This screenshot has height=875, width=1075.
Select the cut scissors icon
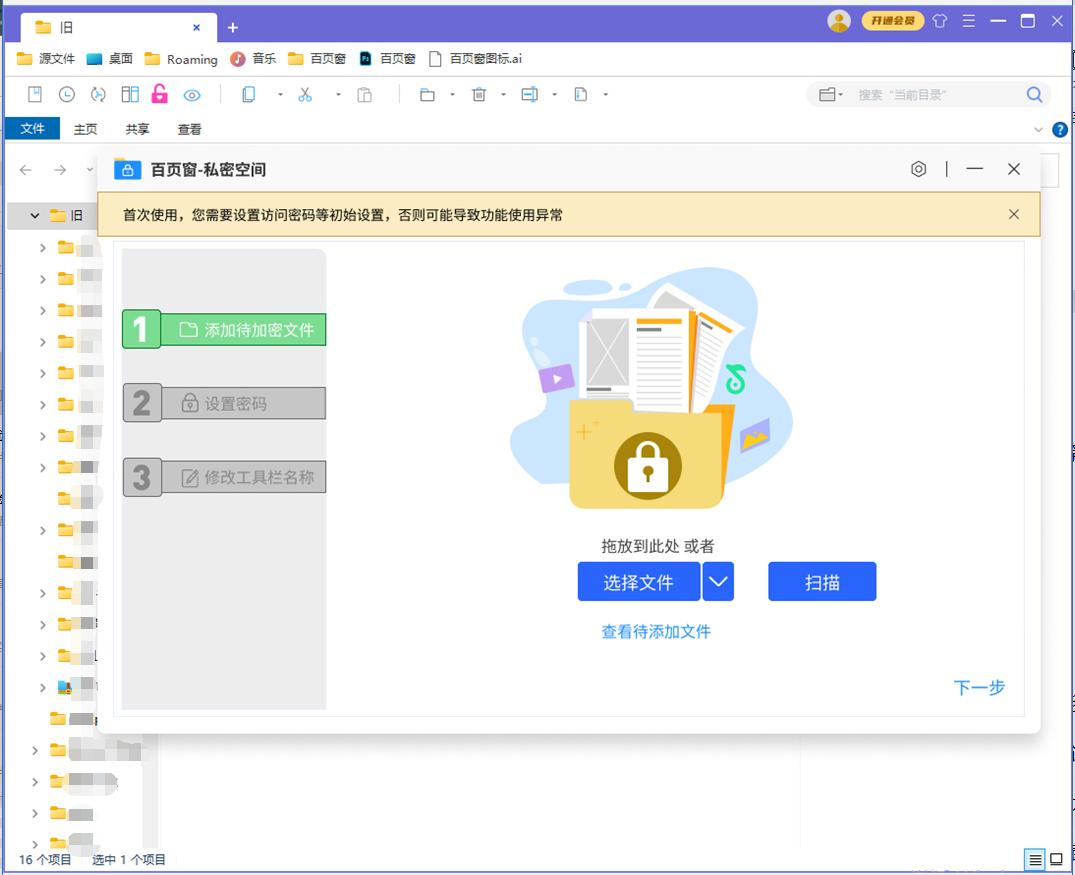(x=307, y=94)
